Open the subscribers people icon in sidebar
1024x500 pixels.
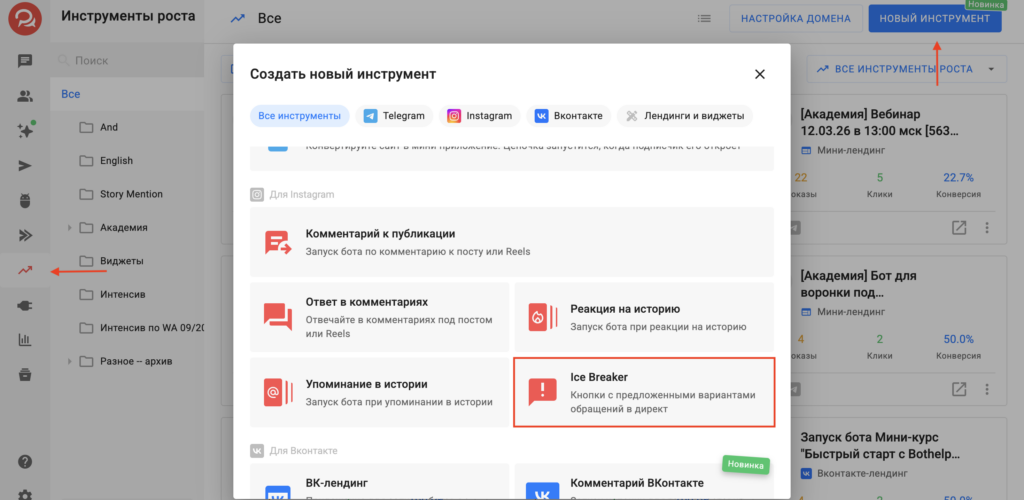(25, 96)
